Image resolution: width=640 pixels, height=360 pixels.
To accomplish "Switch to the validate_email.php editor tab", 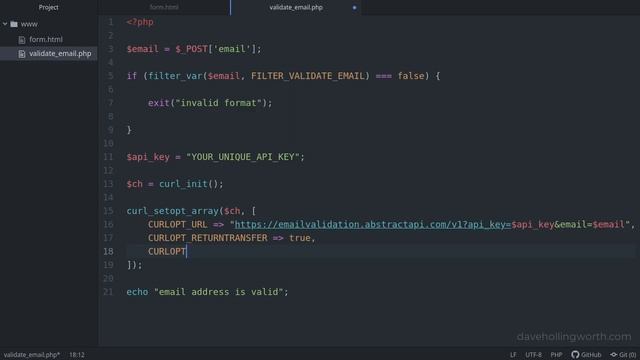I will click(x=296, y=7).
